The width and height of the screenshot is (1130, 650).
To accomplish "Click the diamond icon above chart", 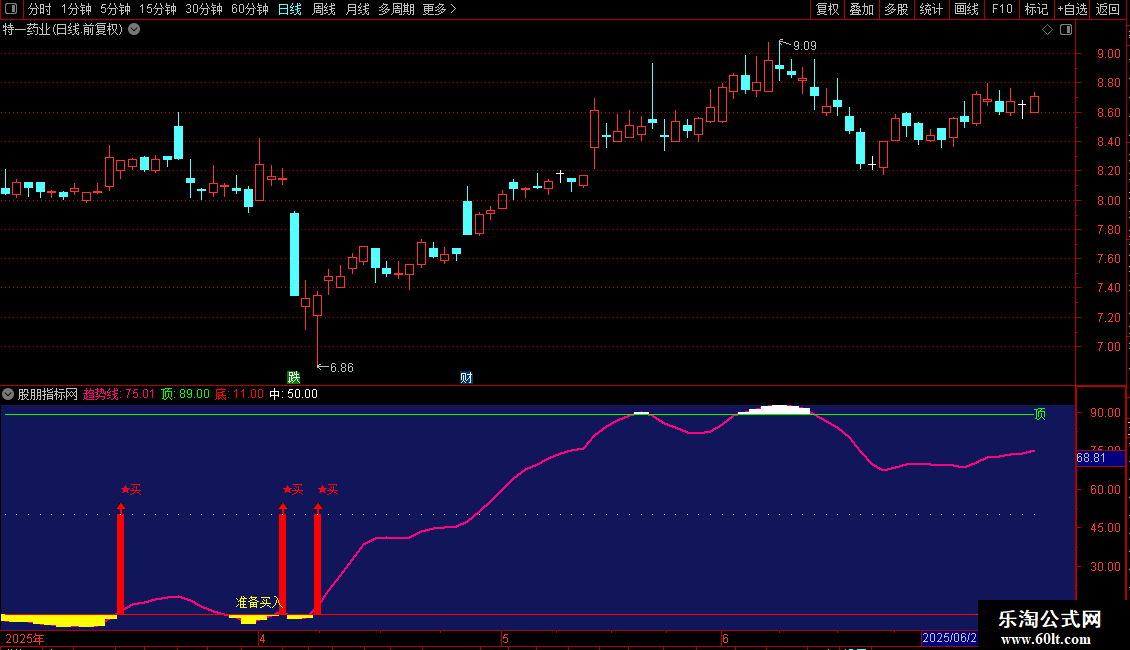I will click(x=1047, y=30).
